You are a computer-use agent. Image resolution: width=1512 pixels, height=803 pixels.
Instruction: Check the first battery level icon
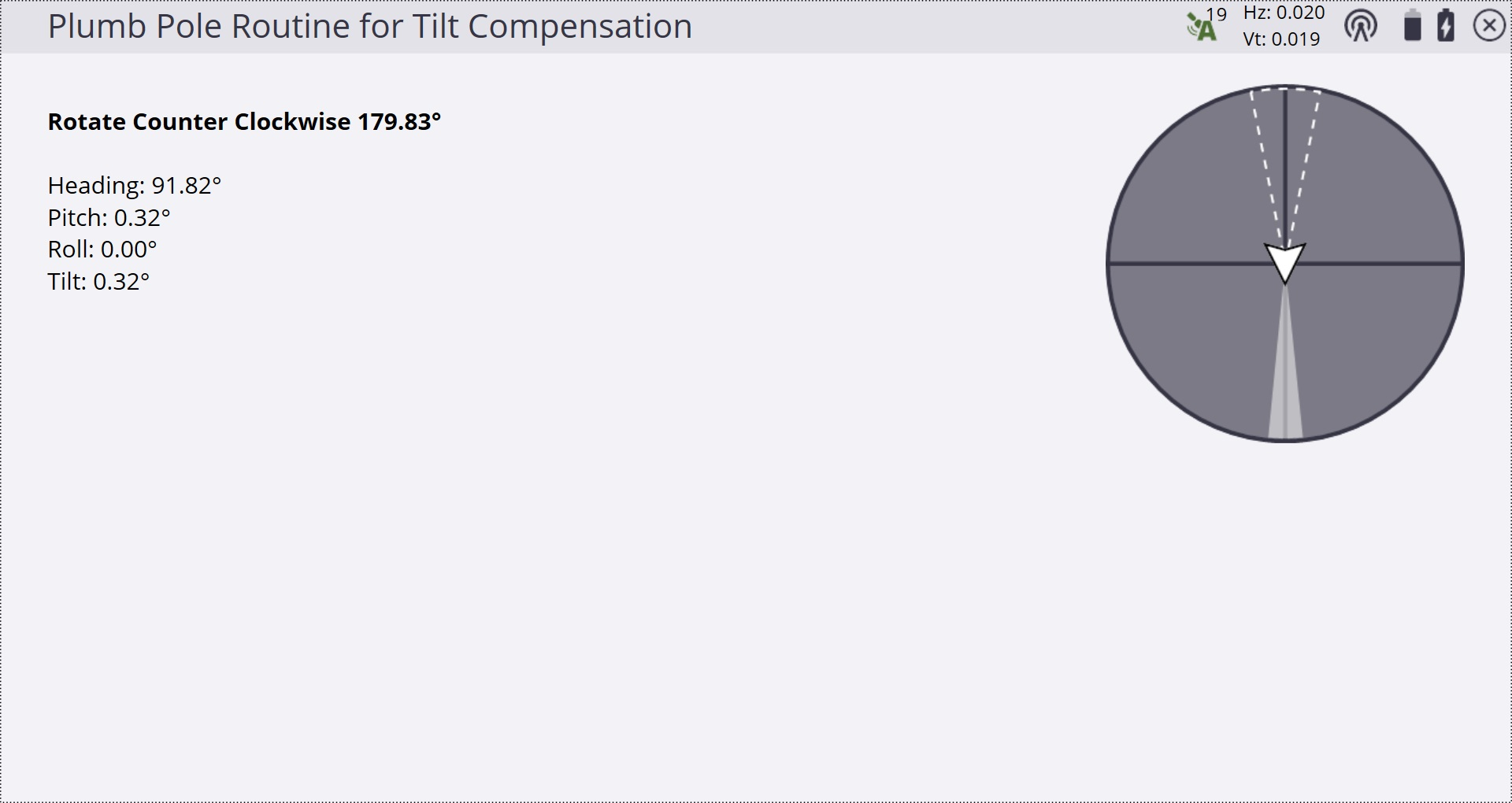pyautogui.click(x=1413, y=25)
